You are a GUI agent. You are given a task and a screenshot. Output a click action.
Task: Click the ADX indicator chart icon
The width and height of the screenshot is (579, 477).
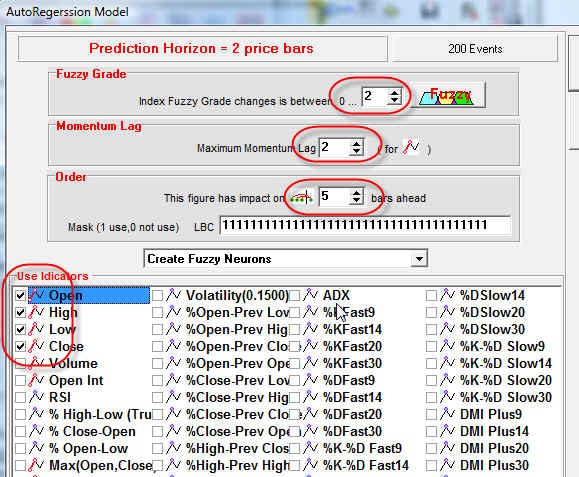point(311,295)
